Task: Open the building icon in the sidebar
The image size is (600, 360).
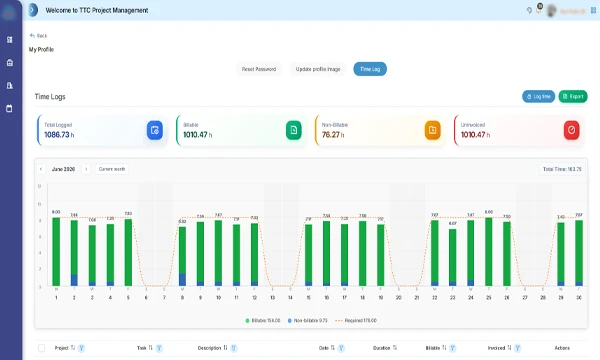Action: [10, 62]
